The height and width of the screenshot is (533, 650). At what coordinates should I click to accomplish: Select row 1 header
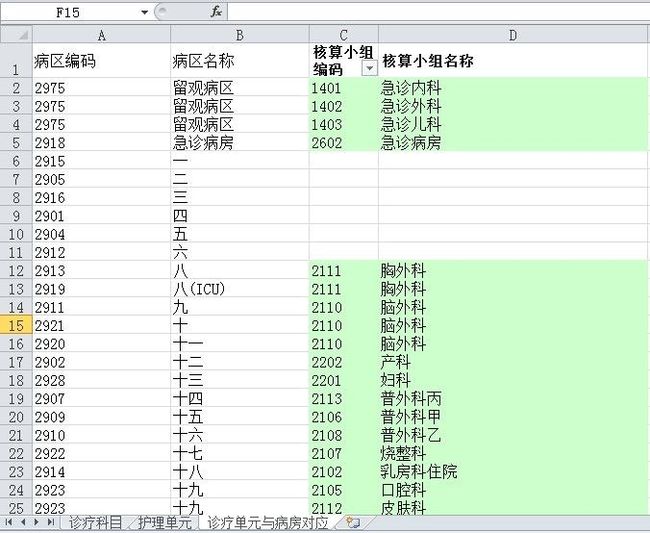tap(16, 61)
